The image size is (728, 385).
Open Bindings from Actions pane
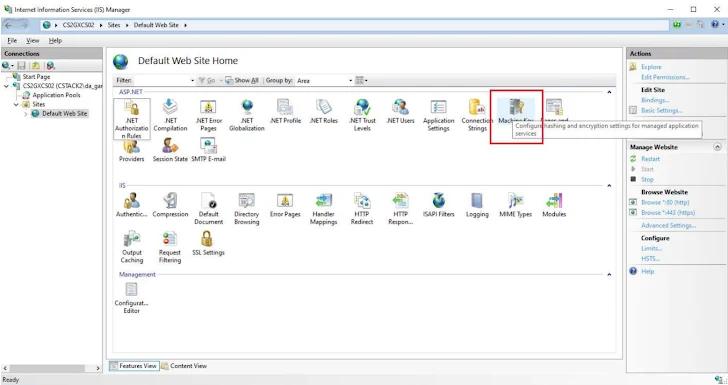click(x=655, y=100)
